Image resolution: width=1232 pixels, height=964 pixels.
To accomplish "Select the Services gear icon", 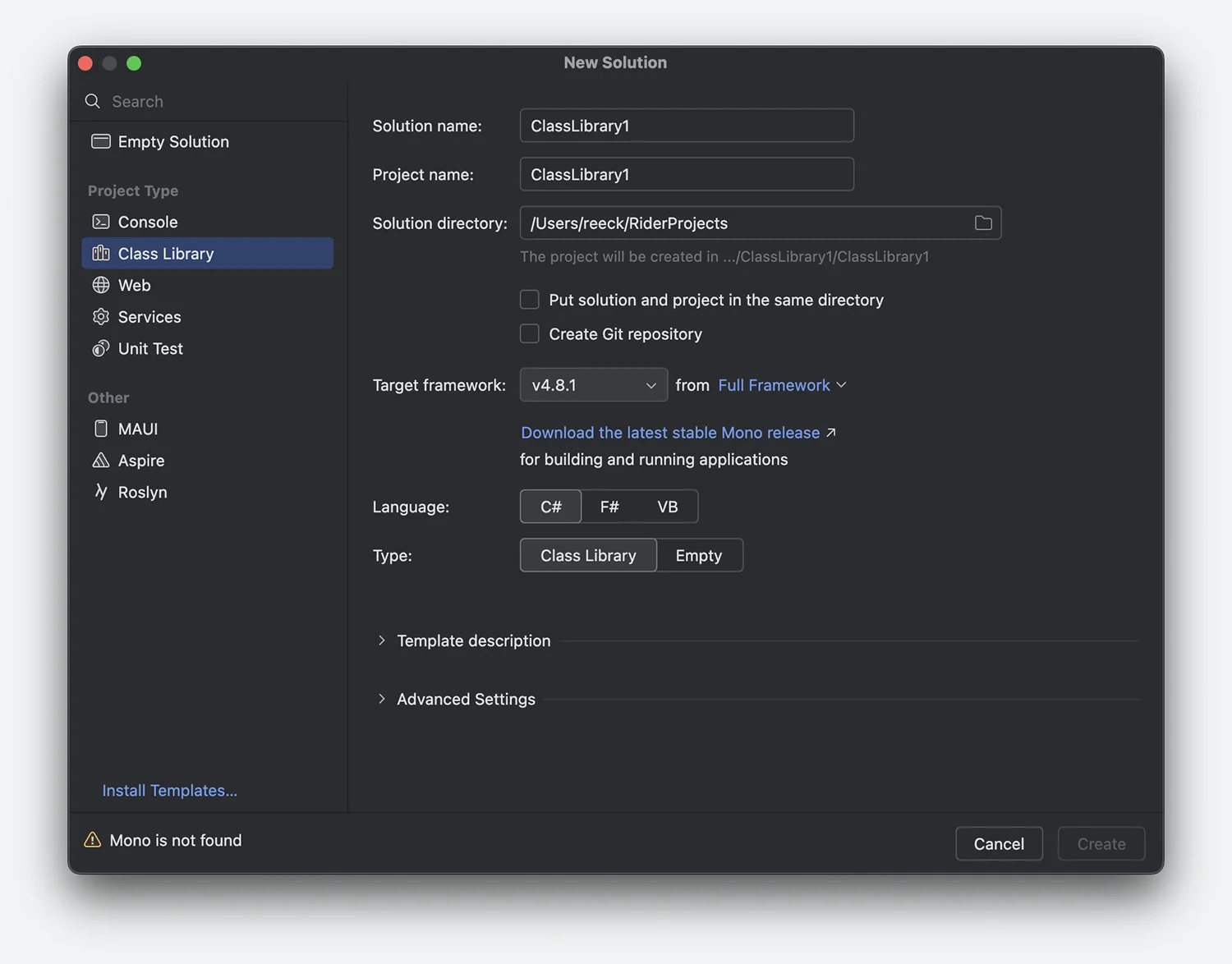I will coord(101,317).
